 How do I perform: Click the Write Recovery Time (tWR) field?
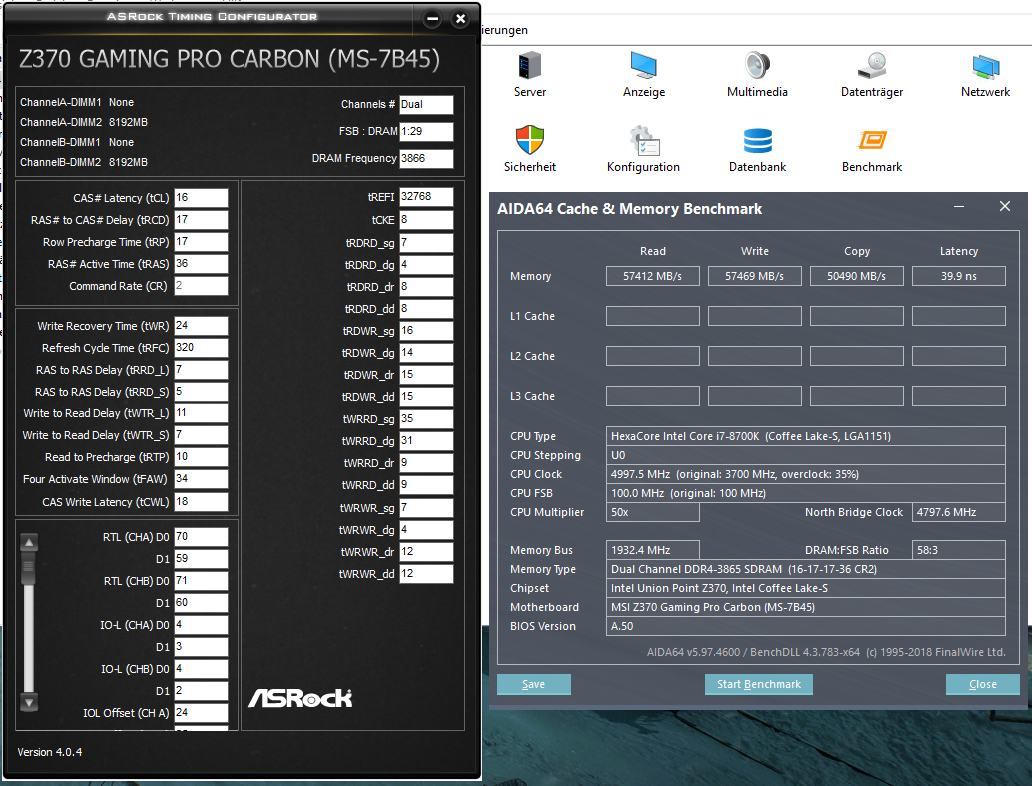[201, 326]
